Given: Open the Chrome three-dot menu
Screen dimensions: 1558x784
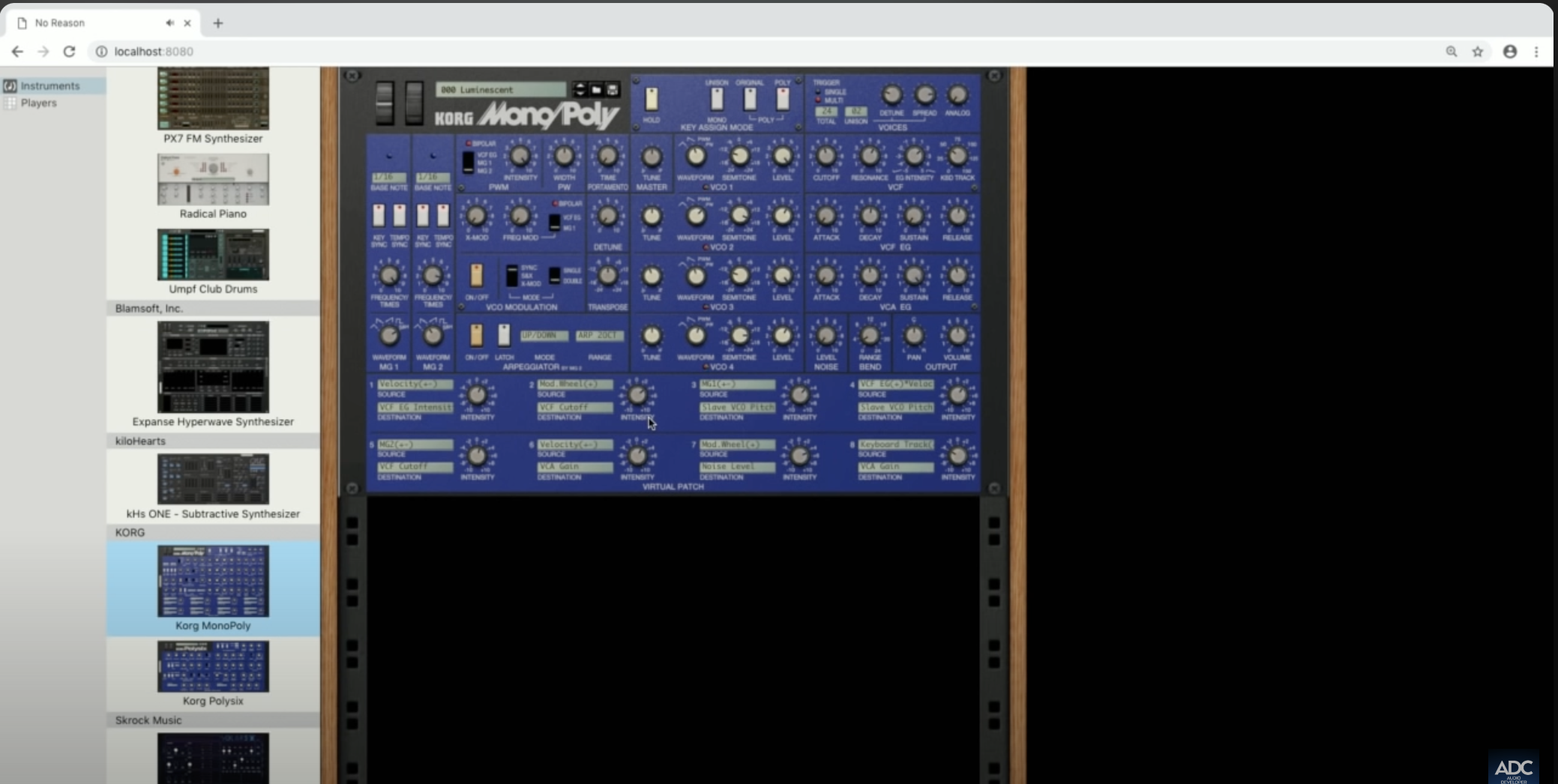Looking at the screenshot, I should pyautogui.click(x=1536, y=52).
